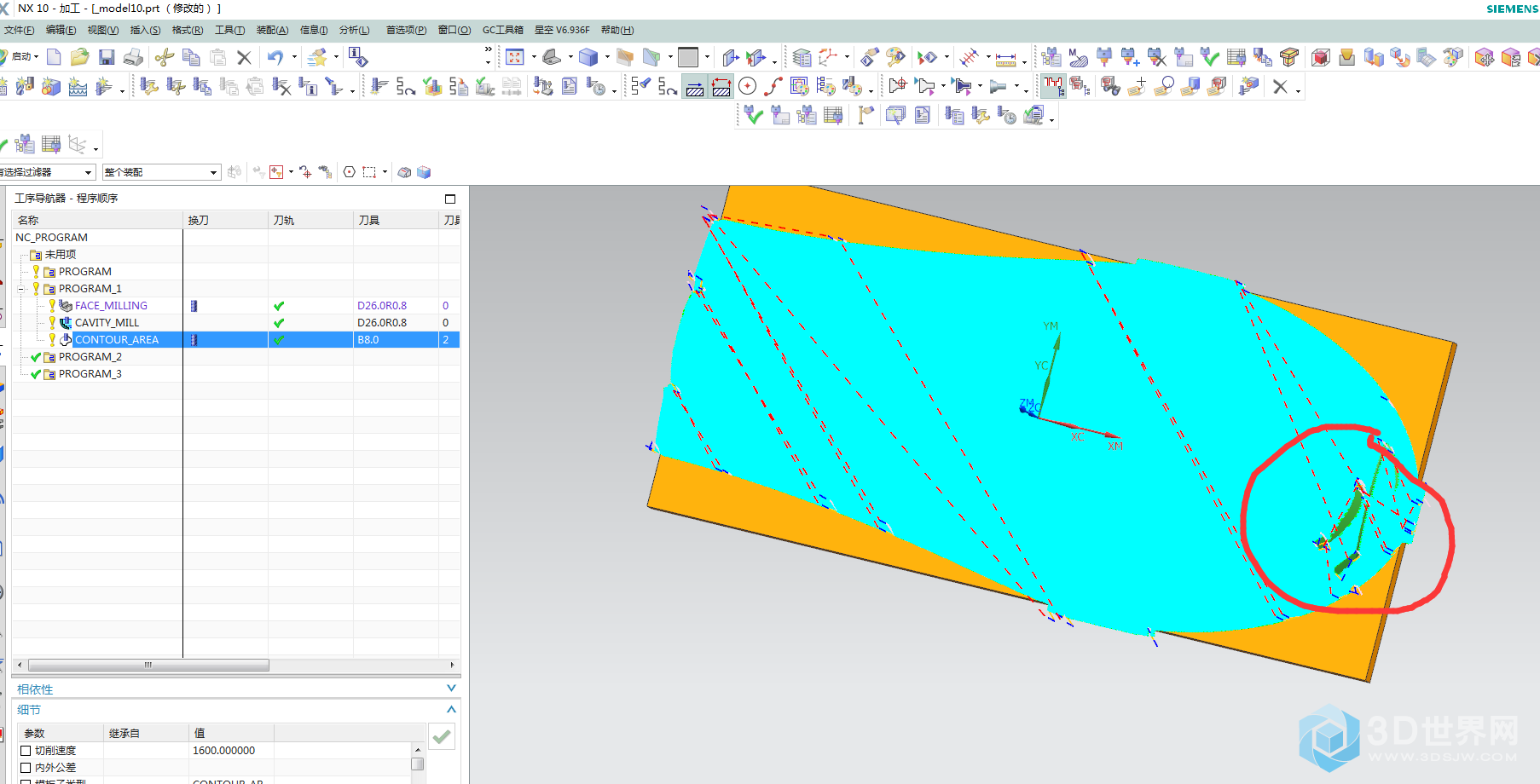Screen dimensions: 1540x784
Task: Click the green check apply button in 细节
Action: pos(442,736)
